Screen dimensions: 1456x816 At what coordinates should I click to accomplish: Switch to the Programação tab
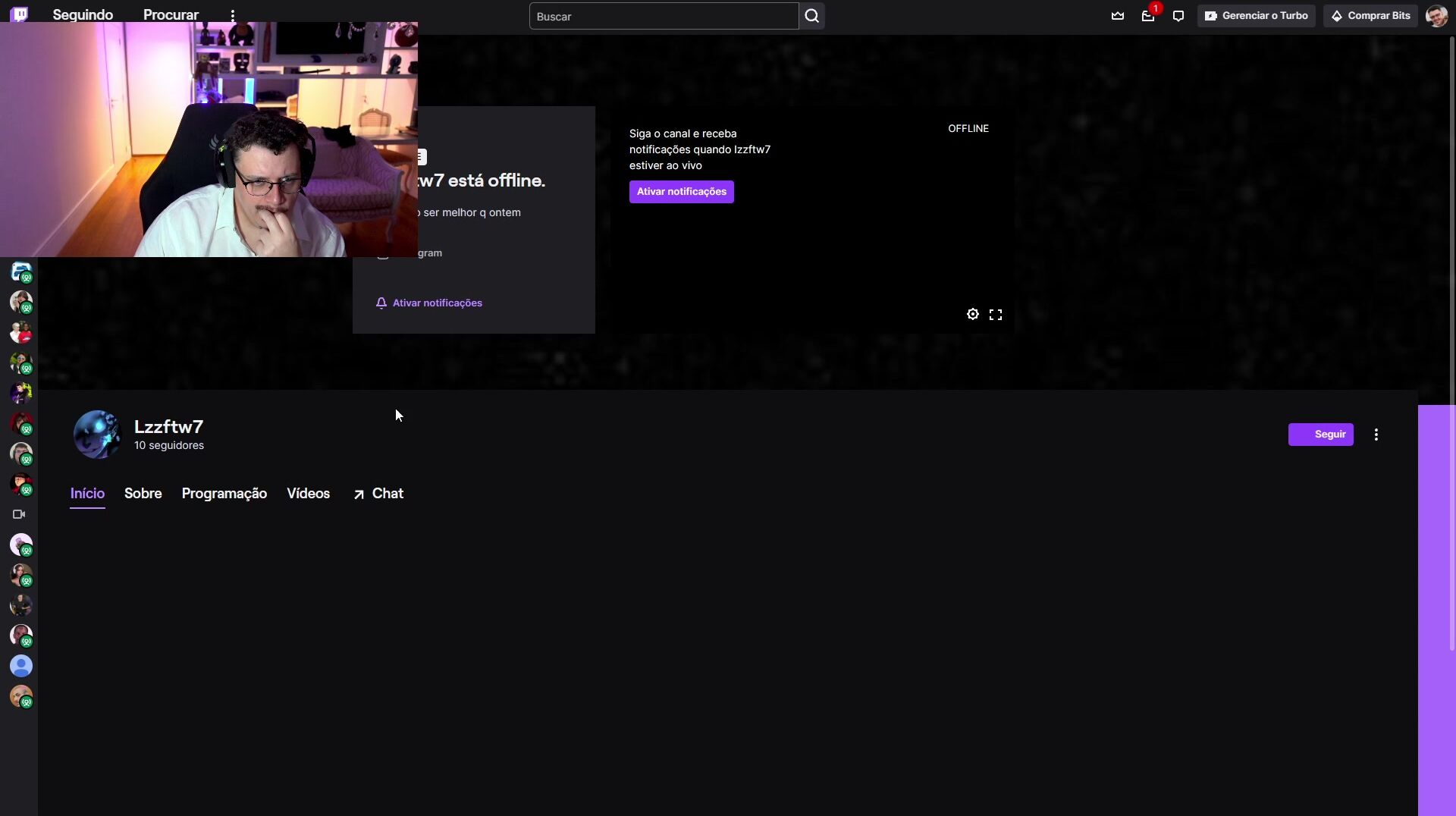(x=224, y=494)
